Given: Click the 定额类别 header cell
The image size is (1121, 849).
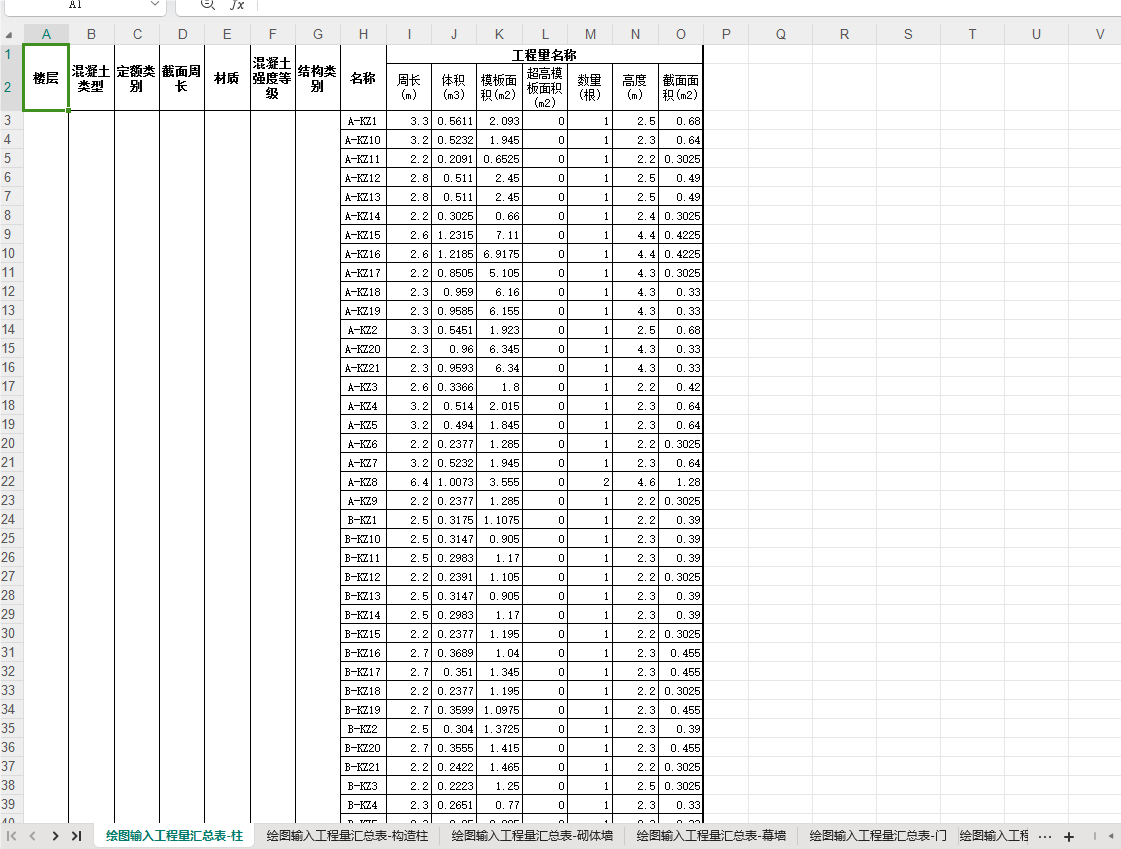Looking at the screenshot, I should click(137, 78).
